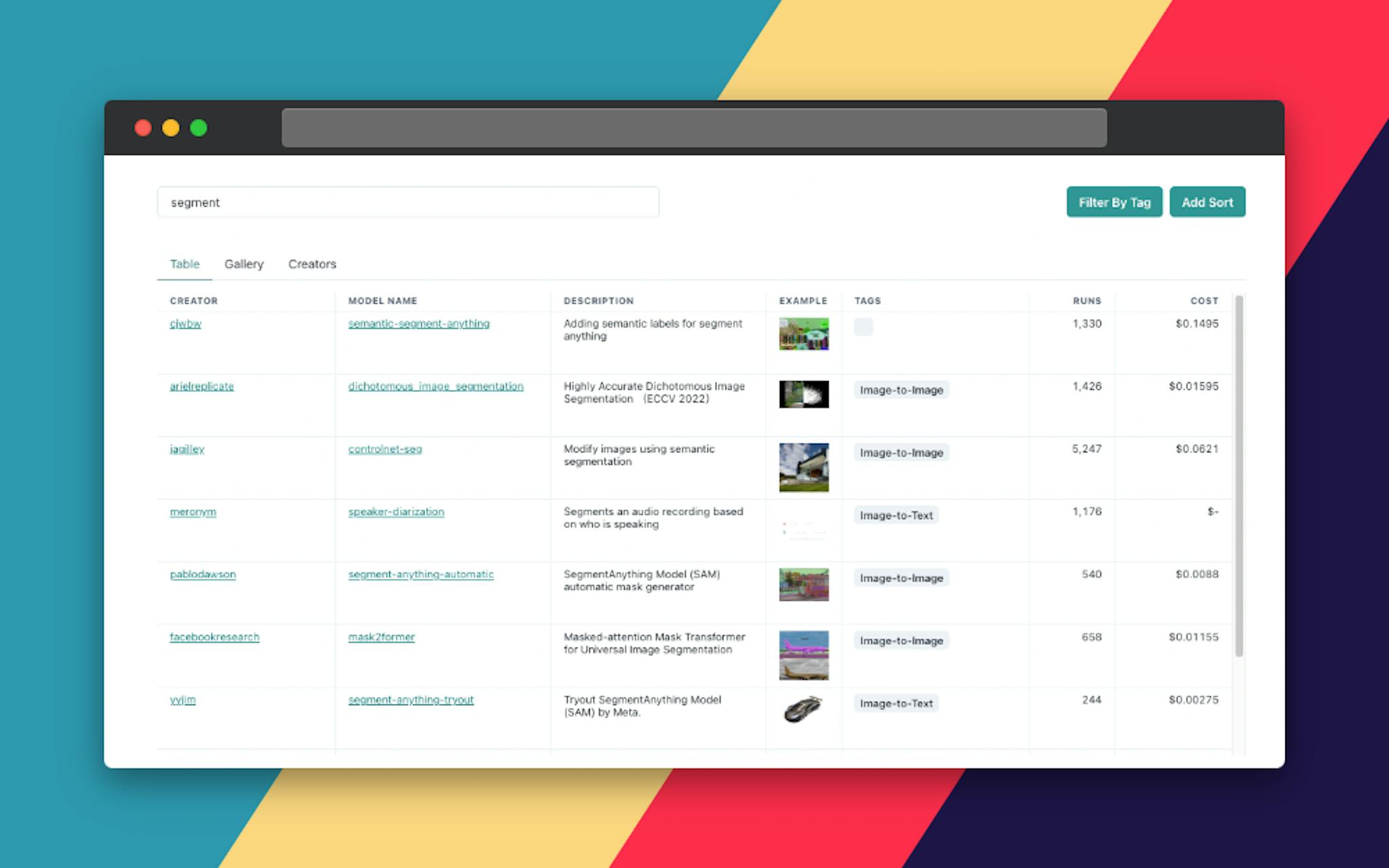This screenshot has height=868, width=1389.
Task: Open the Filter By Tag button
Action: (1114, 202)
